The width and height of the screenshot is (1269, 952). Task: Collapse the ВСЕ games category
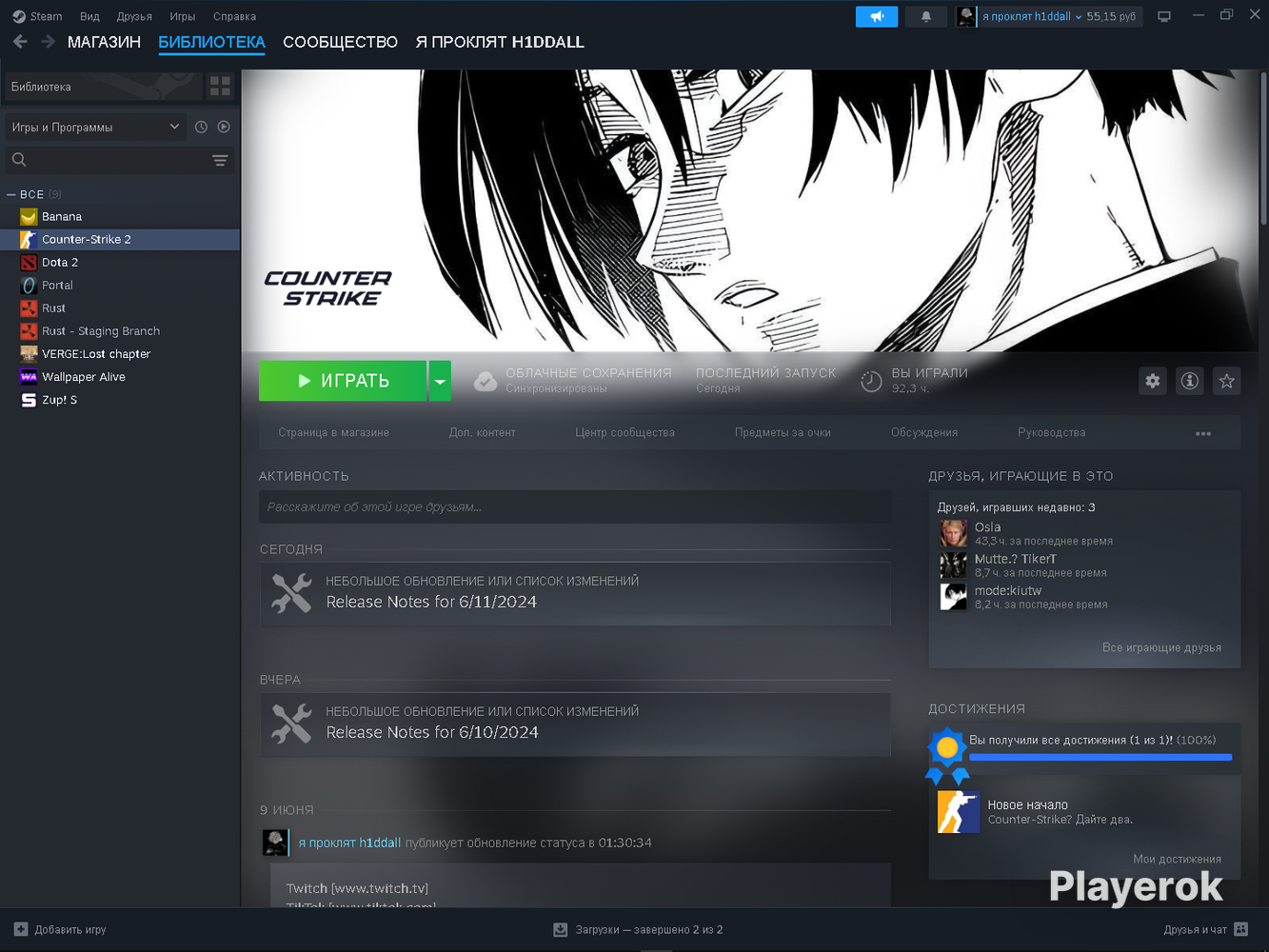point(11,194)
